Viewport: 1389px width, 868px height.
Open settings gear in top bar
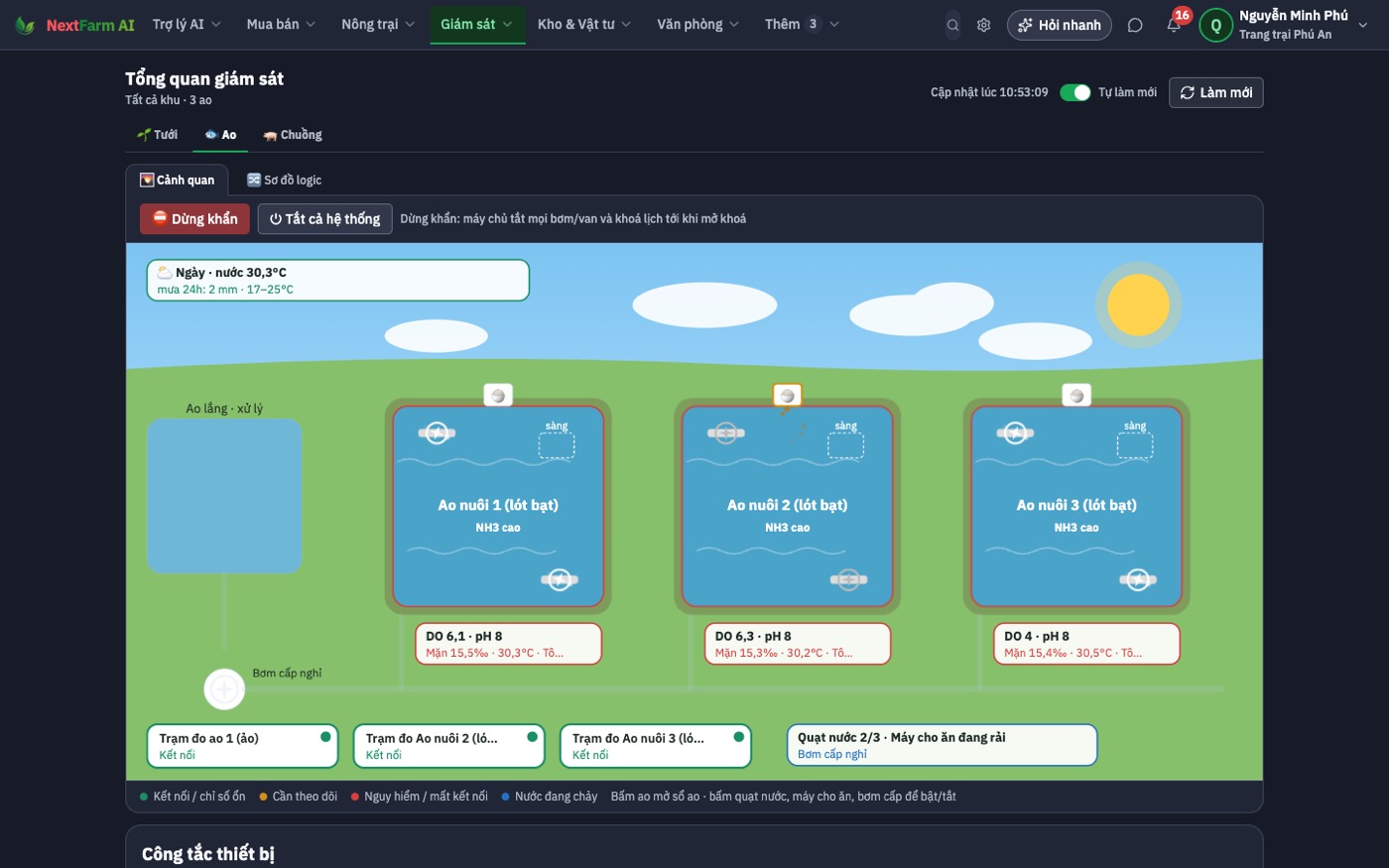pyautogui.click(x=983, y=25)
